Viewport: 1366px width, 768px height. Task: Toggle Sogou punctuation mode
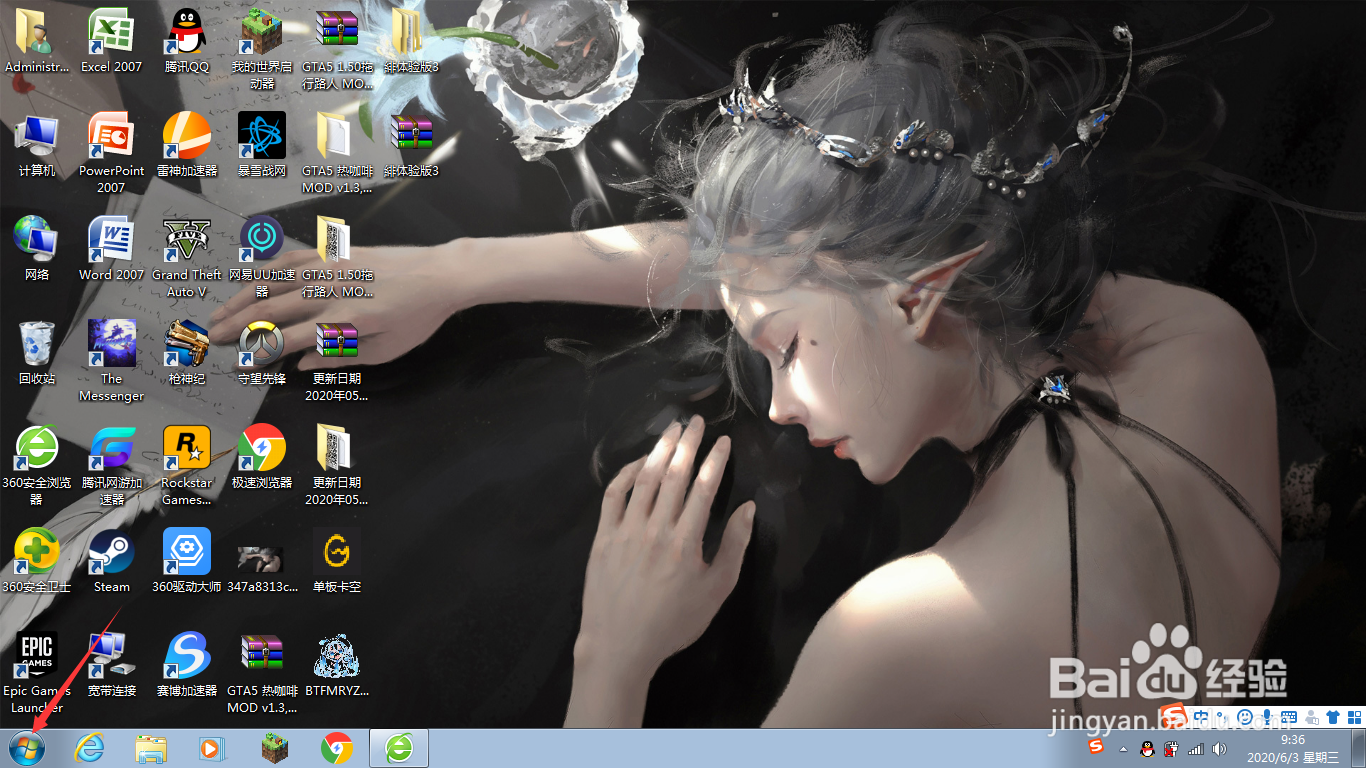pos(1223,716)
